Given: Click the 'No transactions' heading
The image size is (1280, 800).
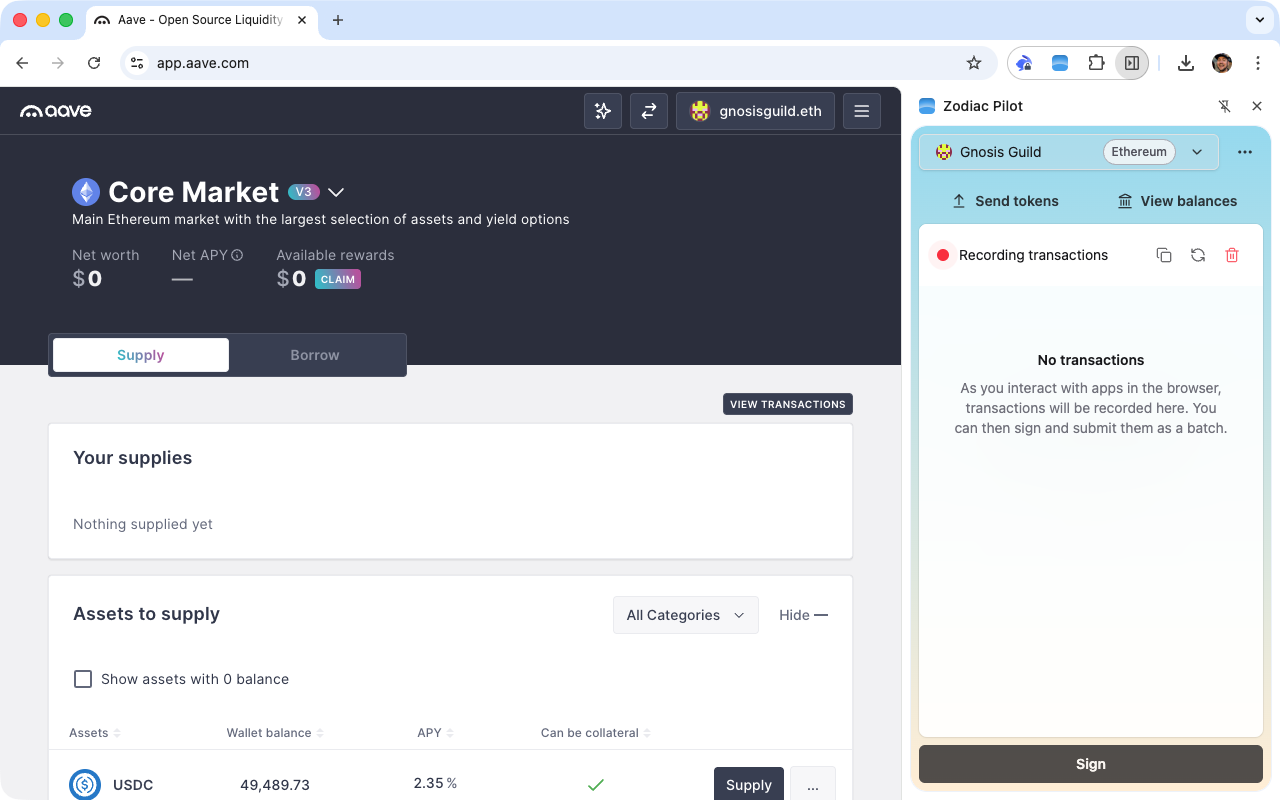Looking at the screenshot, I should [x=1091, y=360].
